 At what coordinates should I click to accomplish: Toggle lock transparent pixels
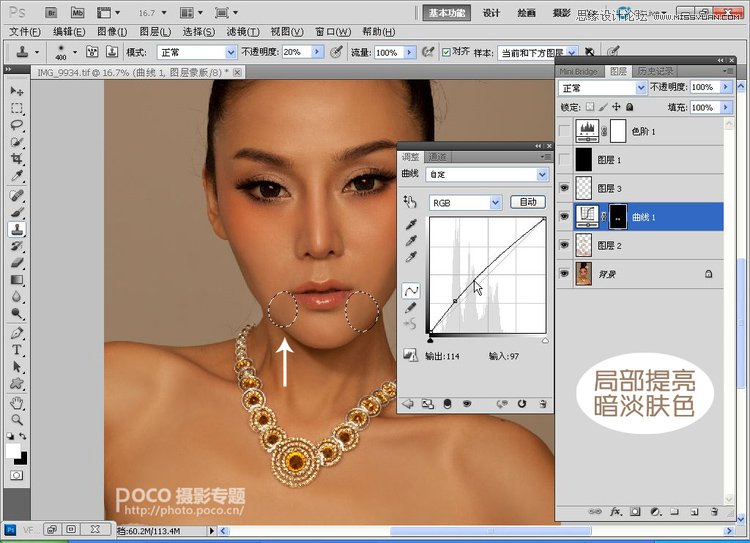[590, 107]
